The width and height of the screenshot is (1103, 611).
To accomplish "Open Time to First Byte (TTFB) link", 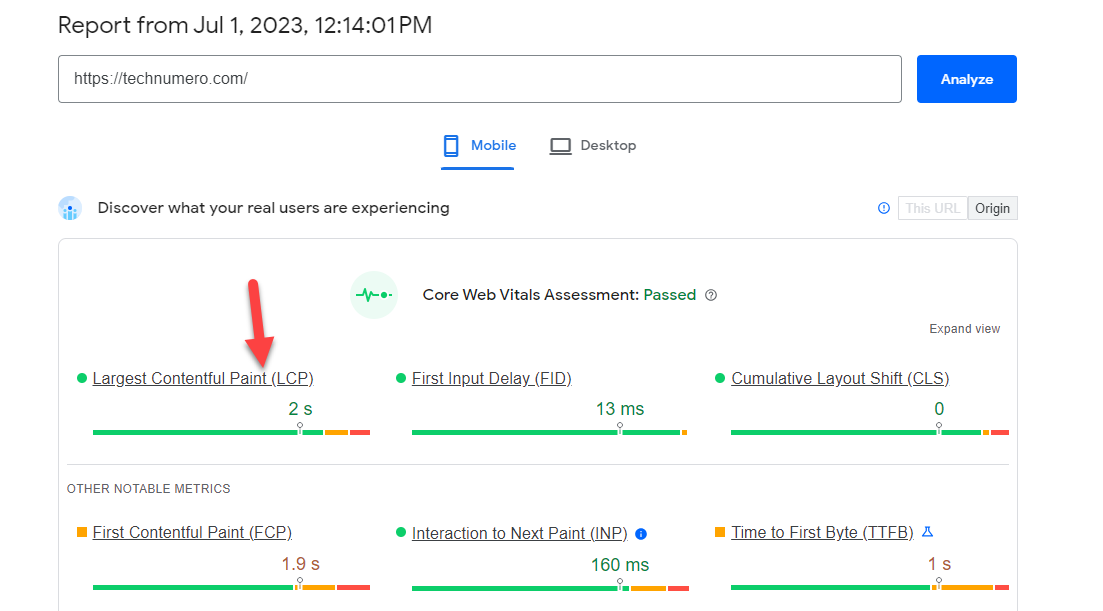I will [822, 533].
